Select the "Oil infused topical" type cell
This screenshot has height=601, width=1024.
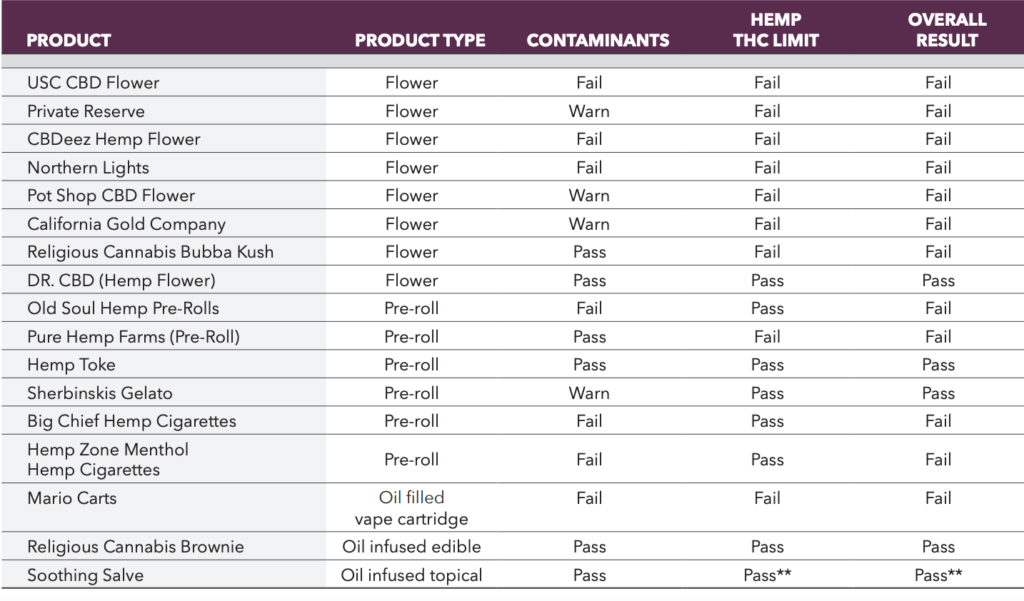click(411, 575)
